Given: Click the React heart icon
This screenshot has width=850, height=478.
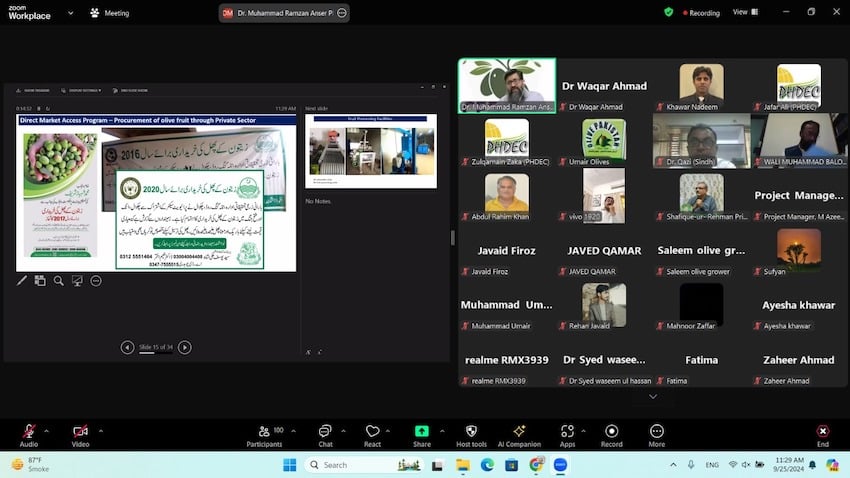Looking at the screenshot, I should pos(372,431).
